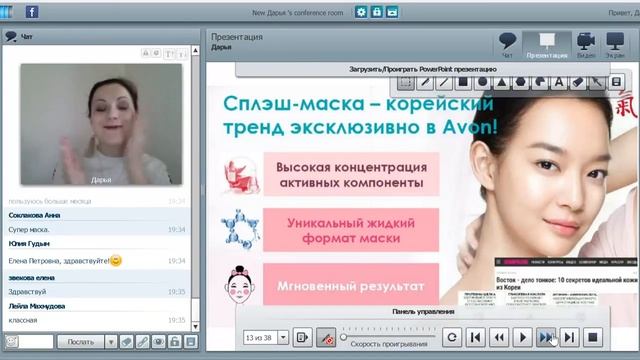Select the straight line tool
Image resolution: width=640 pixels, height=360 pixels.
pyautogui.click(x=444, y=82)
